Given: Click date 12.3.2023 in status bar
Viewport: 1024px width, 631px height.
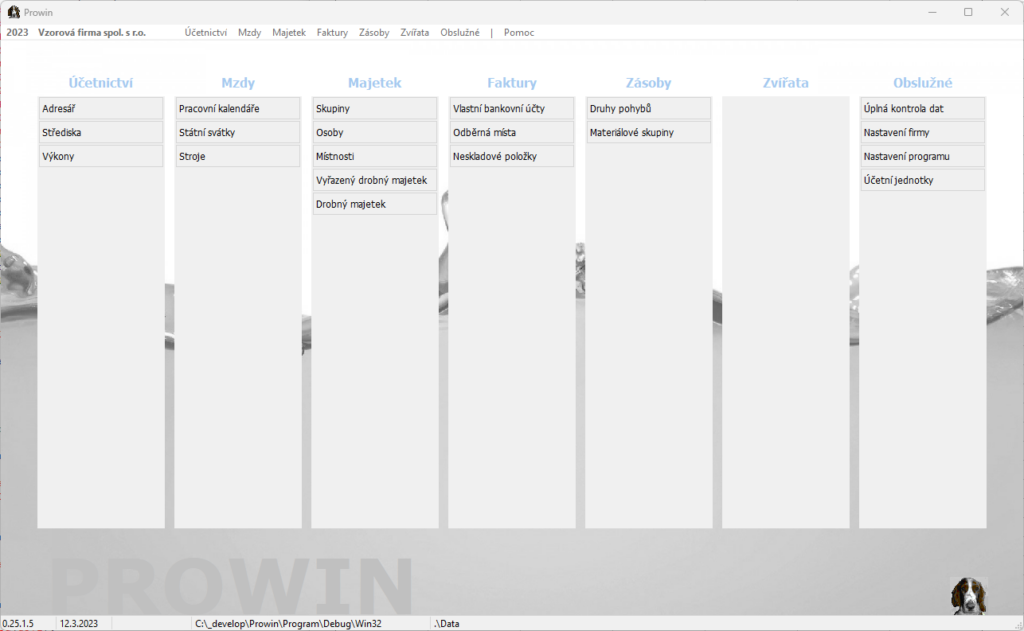Looking at the screenshot, I should tap(79, 624).
